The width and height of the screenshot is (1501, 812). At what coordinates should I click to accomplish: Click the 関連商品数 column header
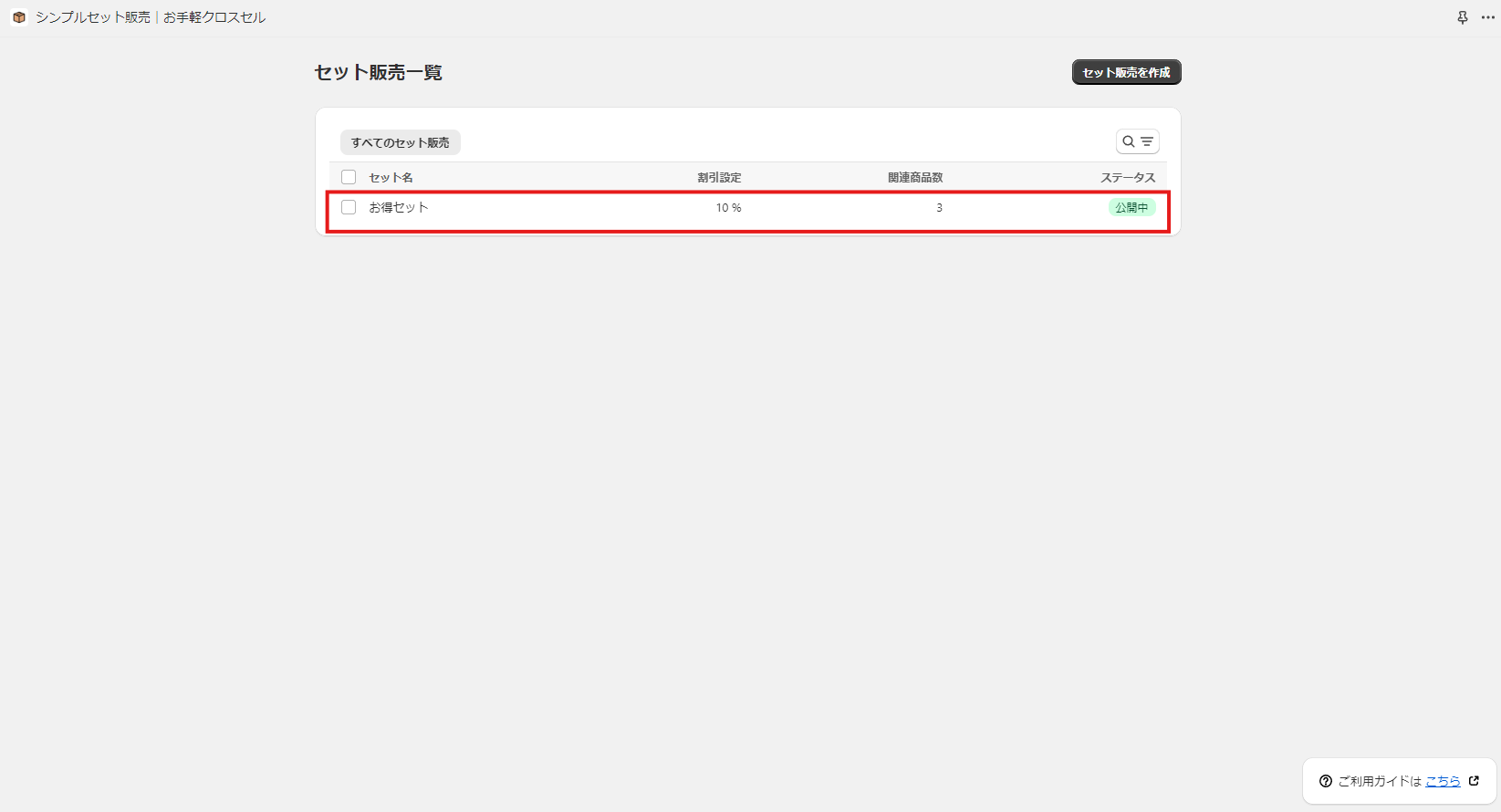tap(915, 178)
